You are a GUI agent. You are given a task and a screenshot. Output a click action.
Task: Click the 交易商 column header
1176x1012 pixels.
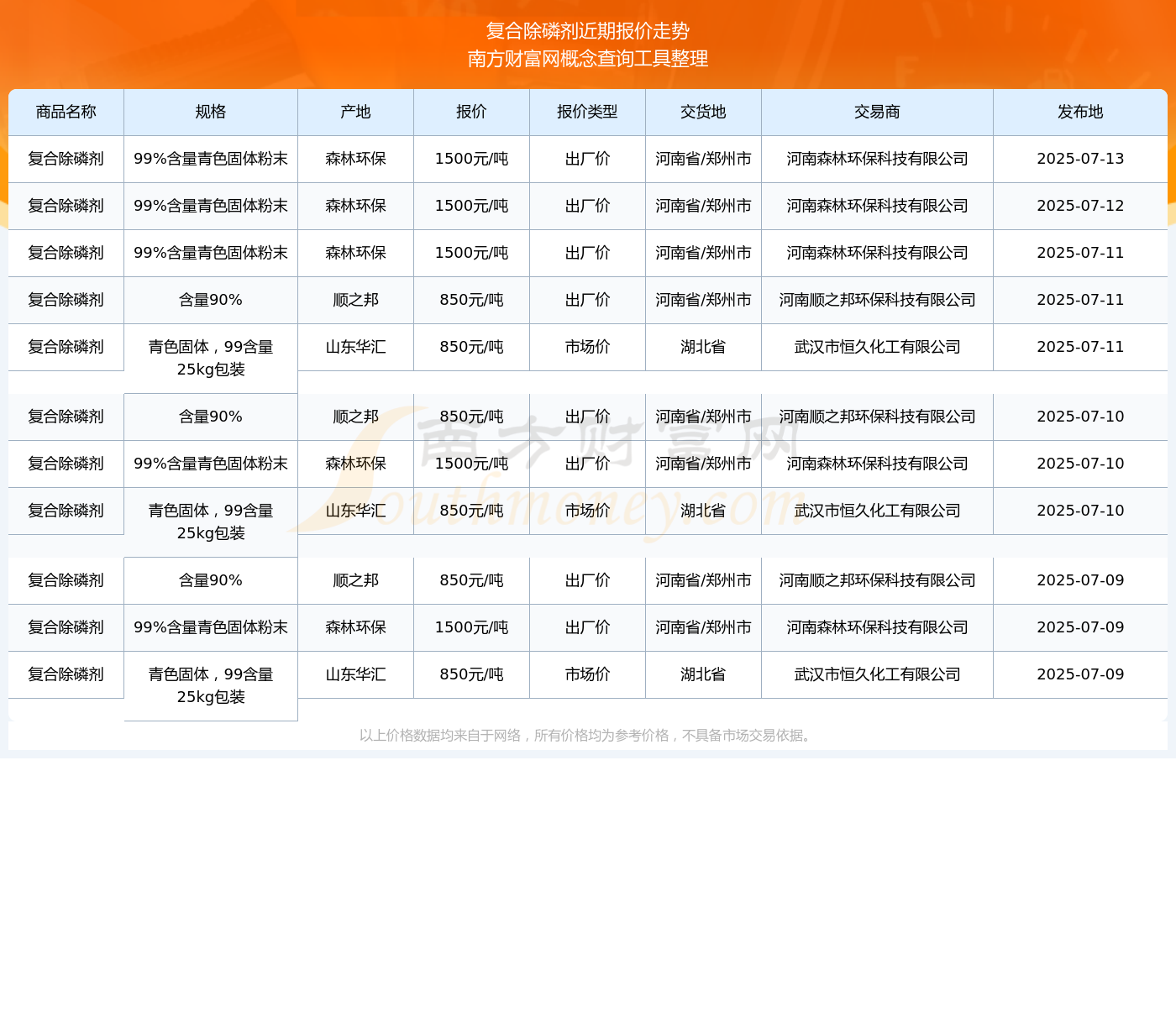click(878, 112)
